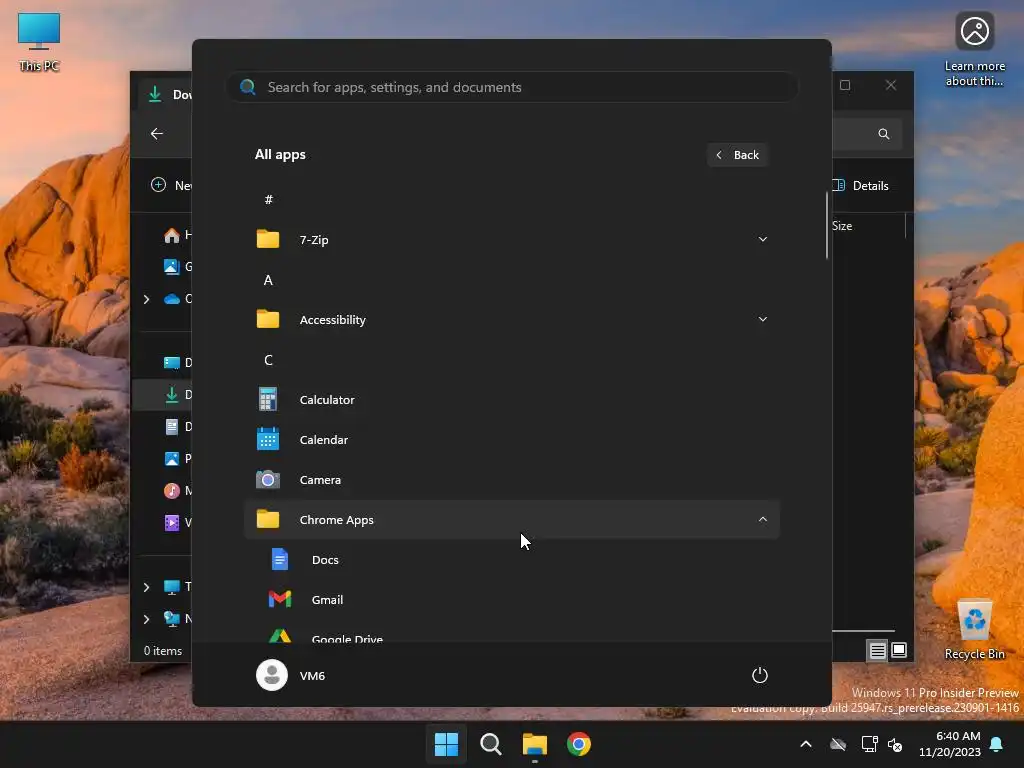The height and width of the screenshot is (768, 1024).
Task: Open taskbar Search
Action: 490,744
